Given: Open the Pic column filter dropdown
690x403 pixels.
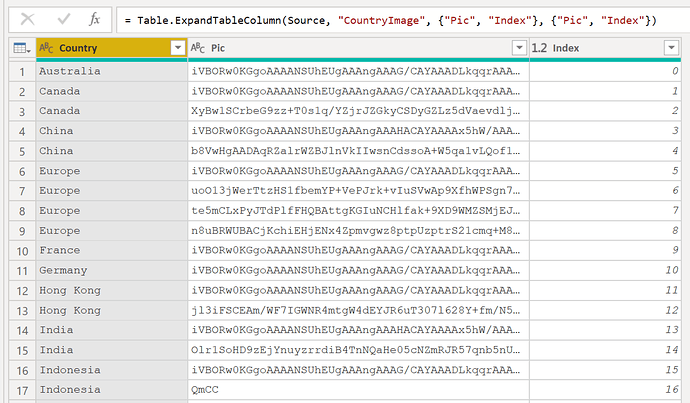Looking at the screenshot, I should point(519,48).
